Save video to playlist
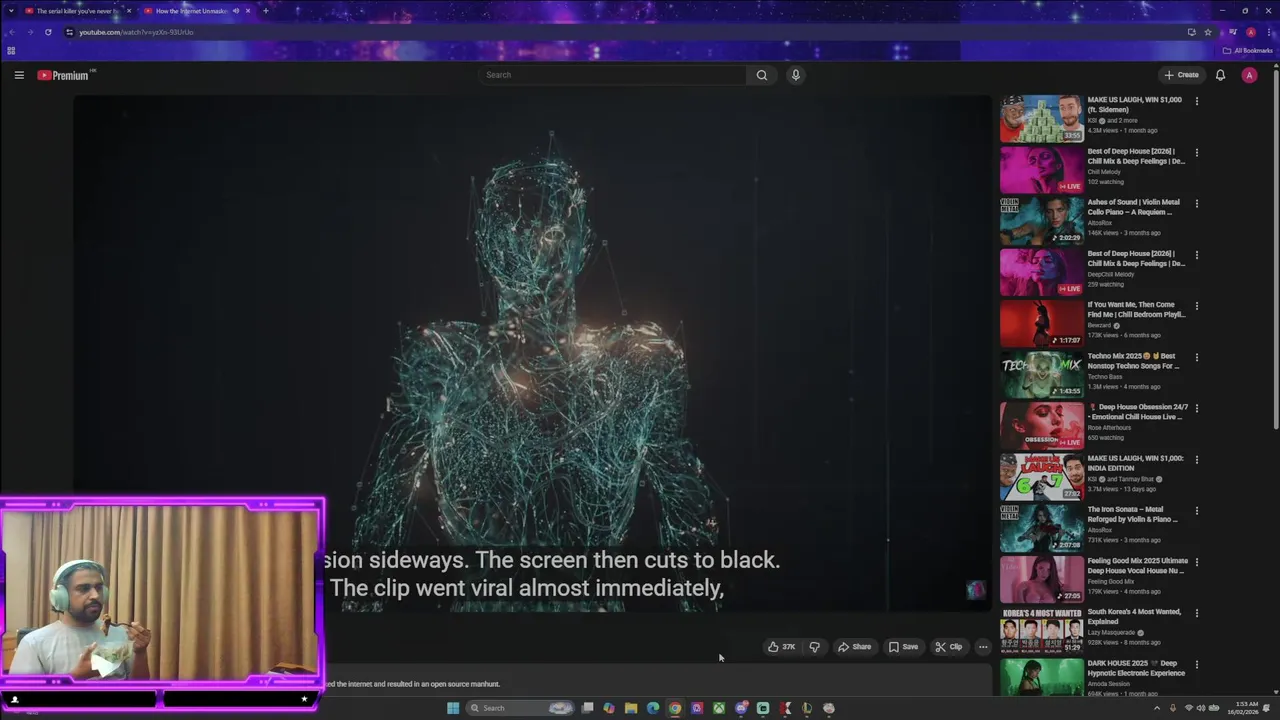This screenshot has width=1280, height=720. pos(903,647)
